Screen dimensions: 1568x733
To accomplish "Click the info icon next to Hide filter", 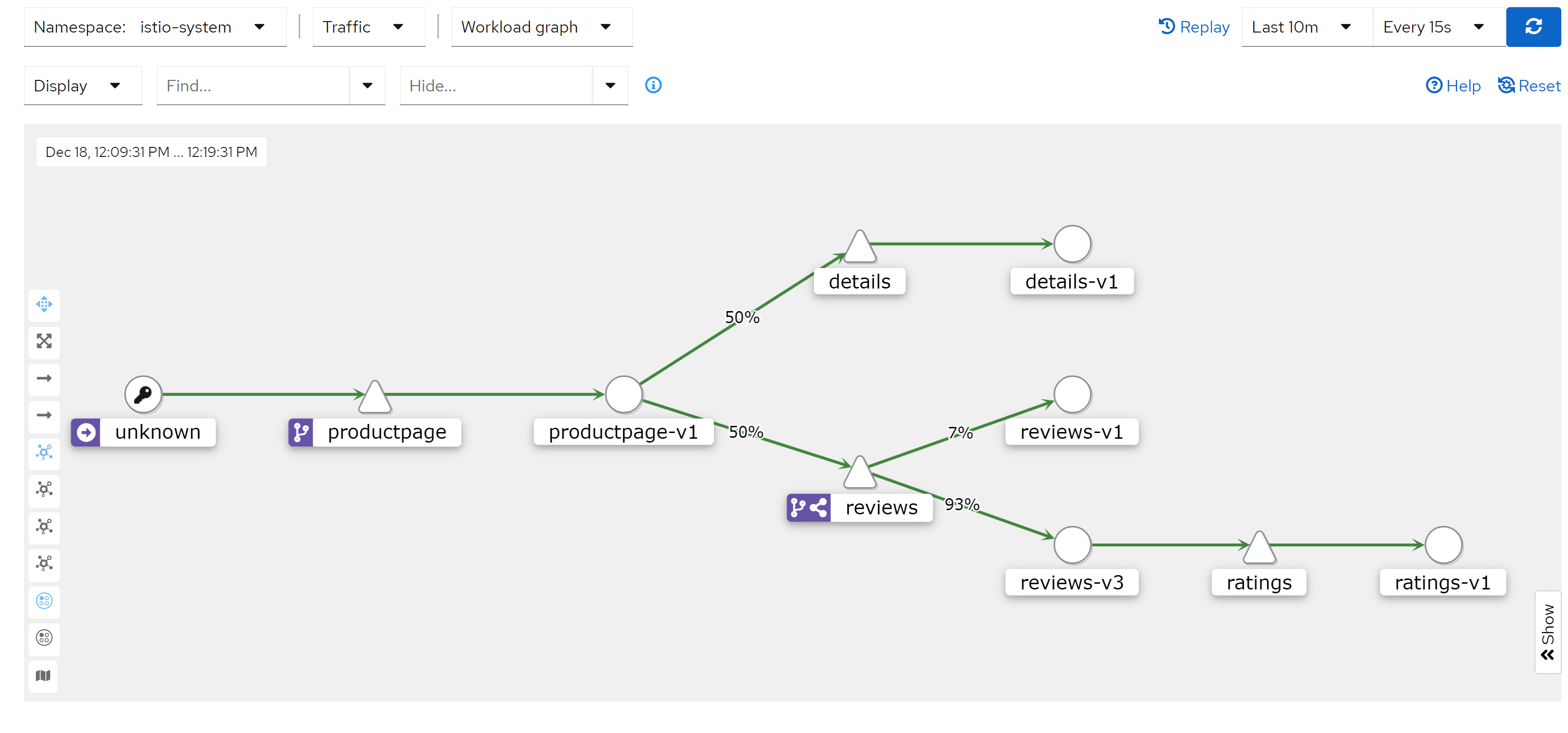I will [x=654, y=84].
